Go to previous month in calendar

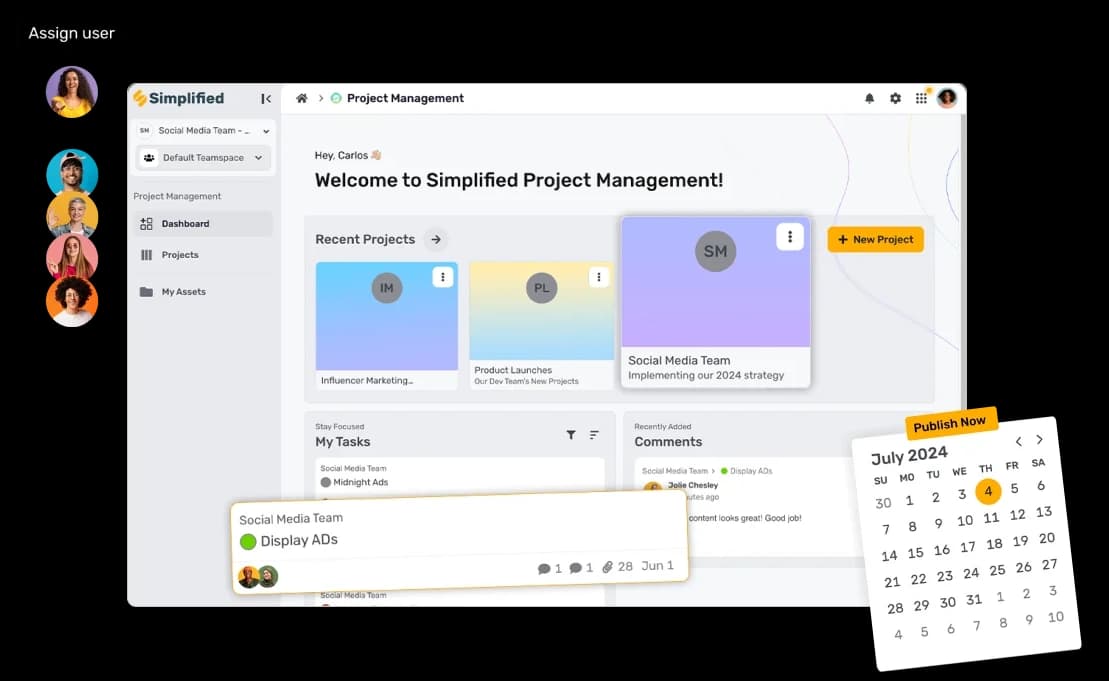[x=1018, y=441]
